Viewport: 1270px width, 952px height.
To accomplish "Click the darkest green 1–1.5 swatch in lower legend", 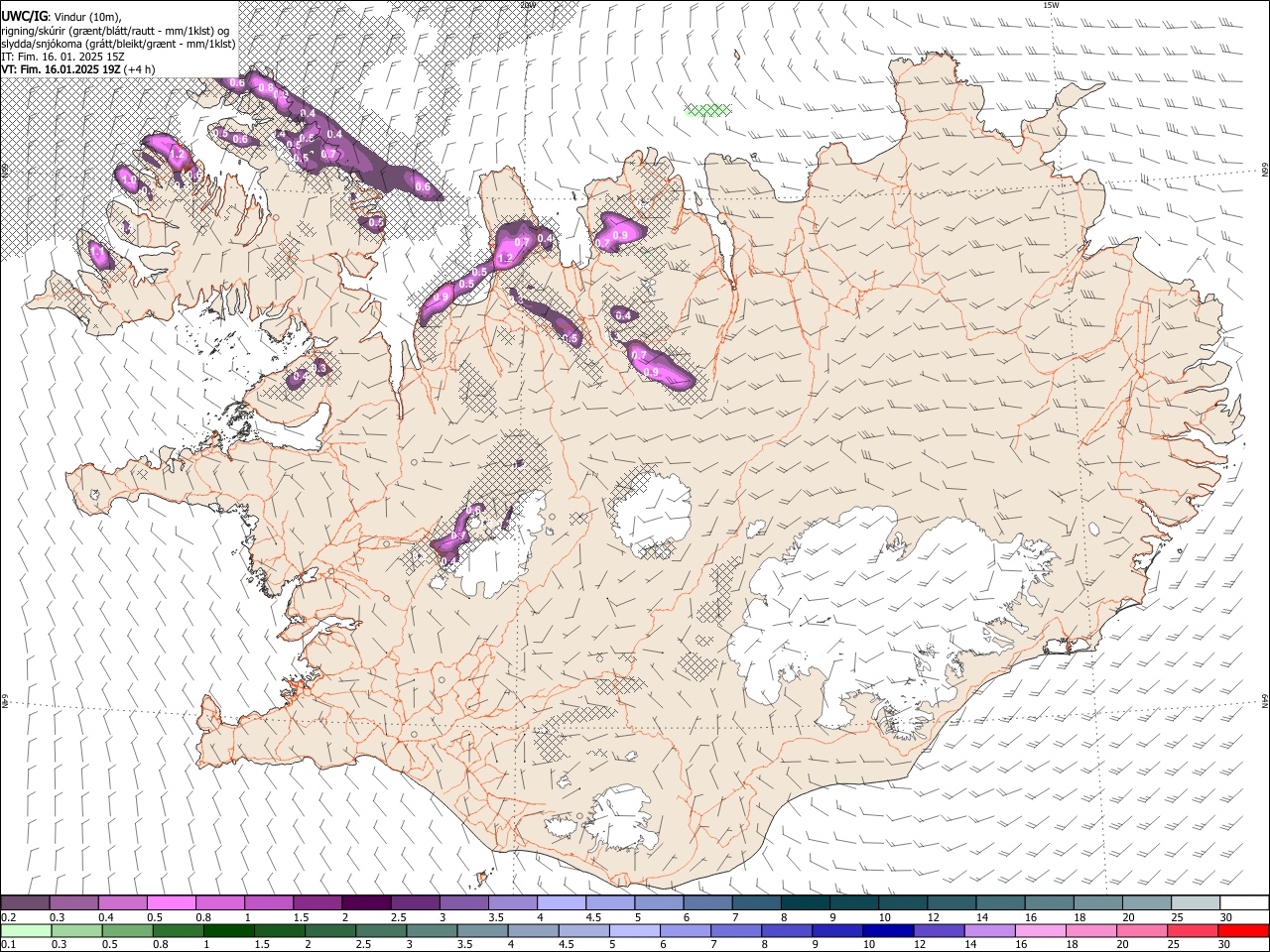I will coord(228,930).
